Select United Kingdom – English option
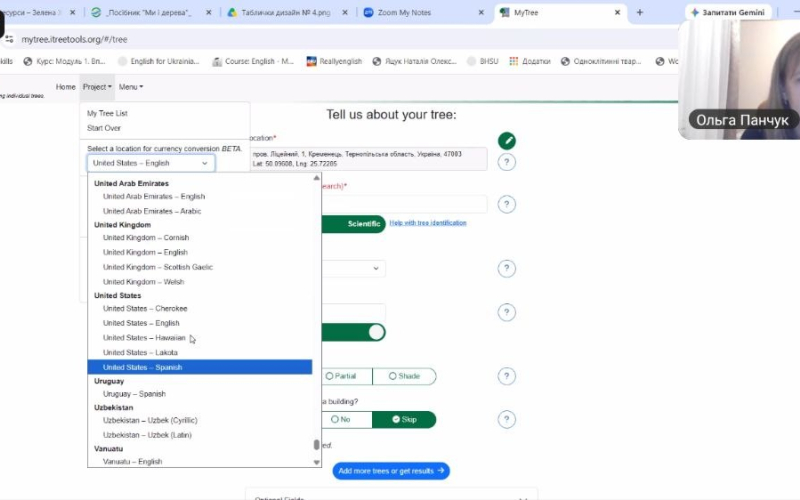Viewport: 800px width, 500px height. point(145,253)
